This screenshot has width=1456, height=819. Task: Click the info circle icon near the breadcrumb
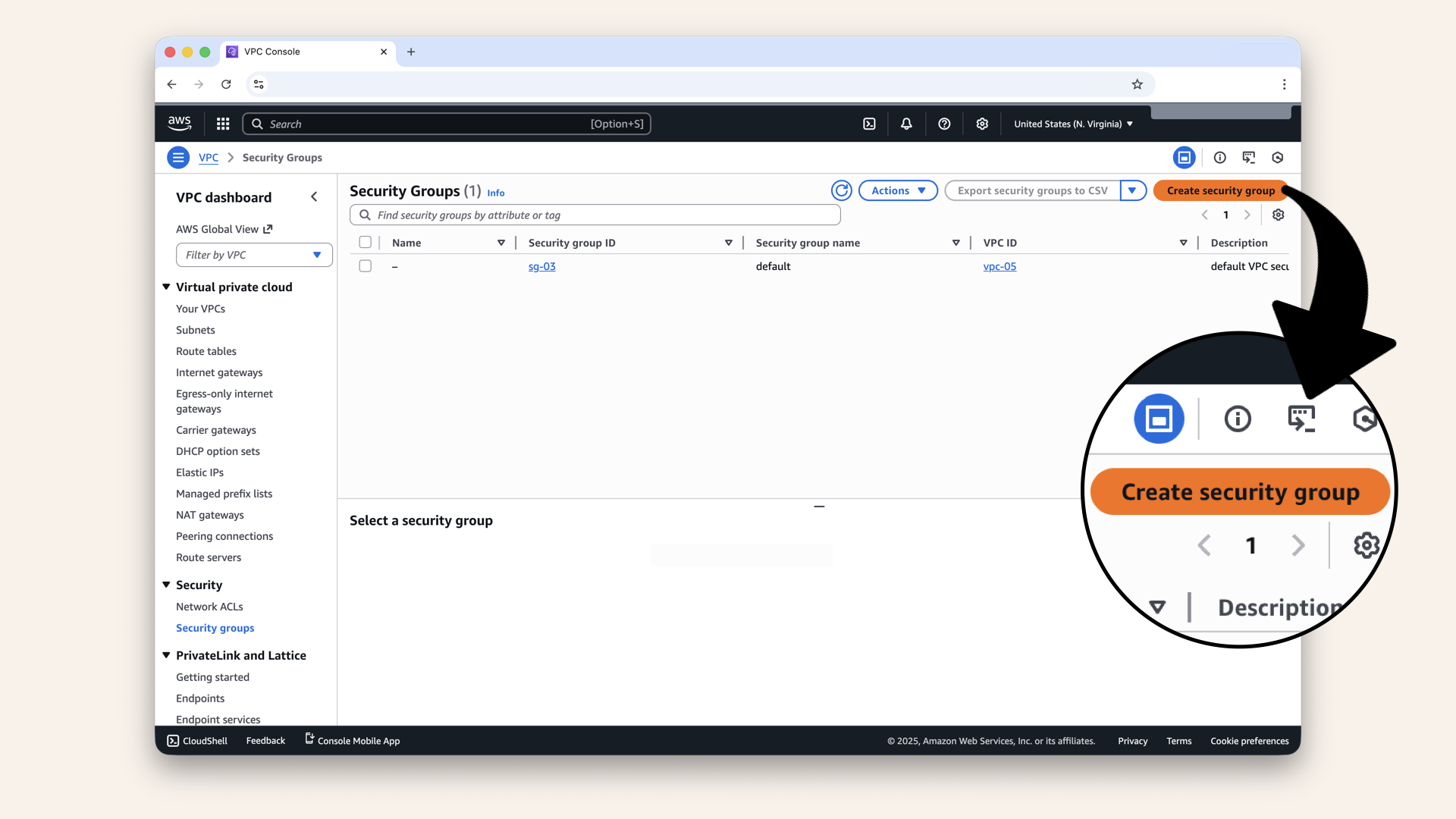click(x=1219, y=157)
